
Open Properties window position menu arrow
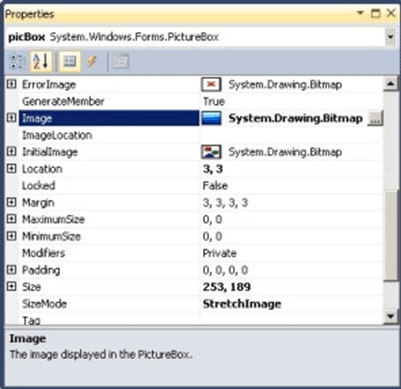coord(360,13)
